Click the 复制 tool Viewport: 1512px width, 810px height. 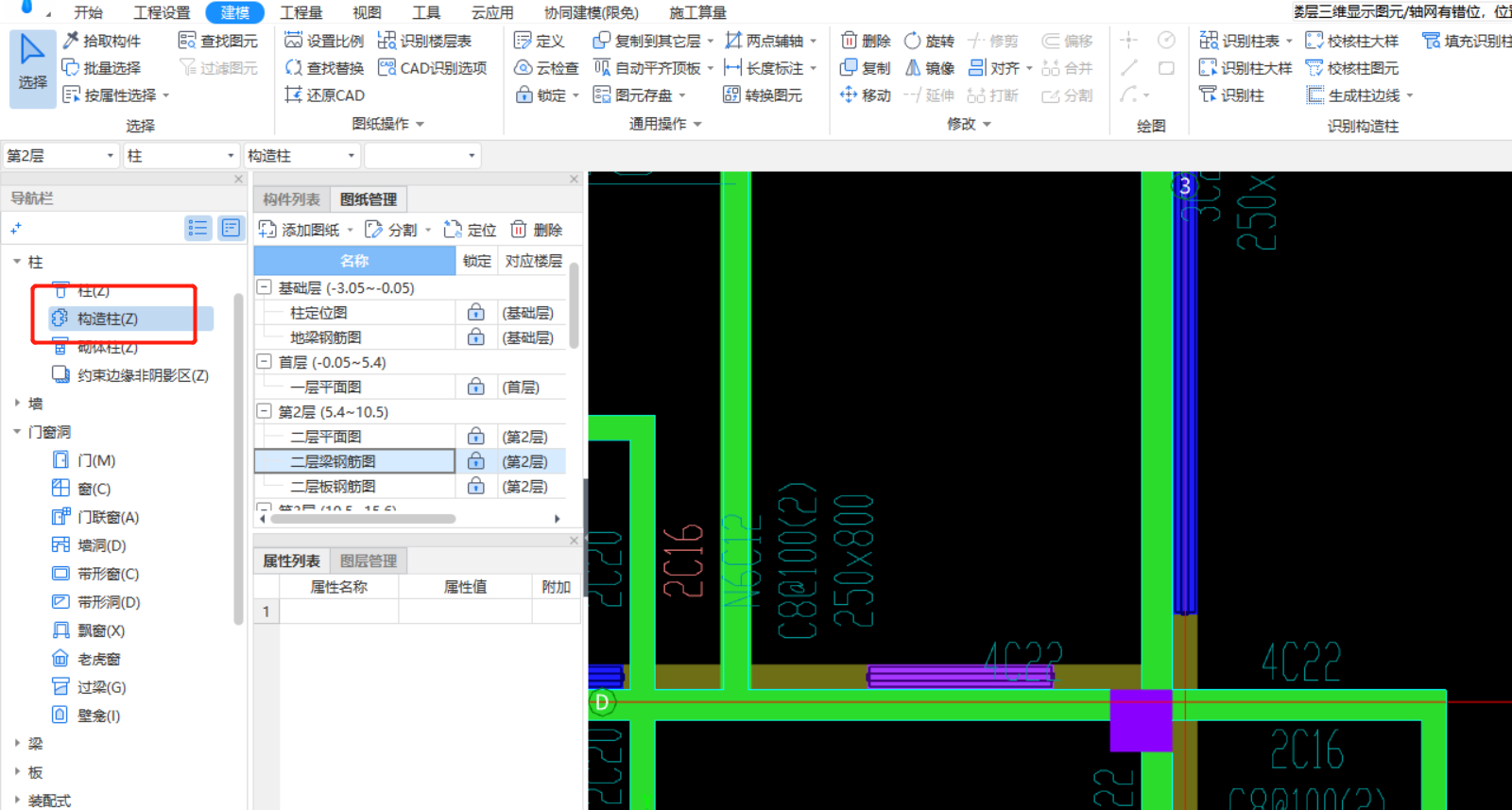coord(866,68)
